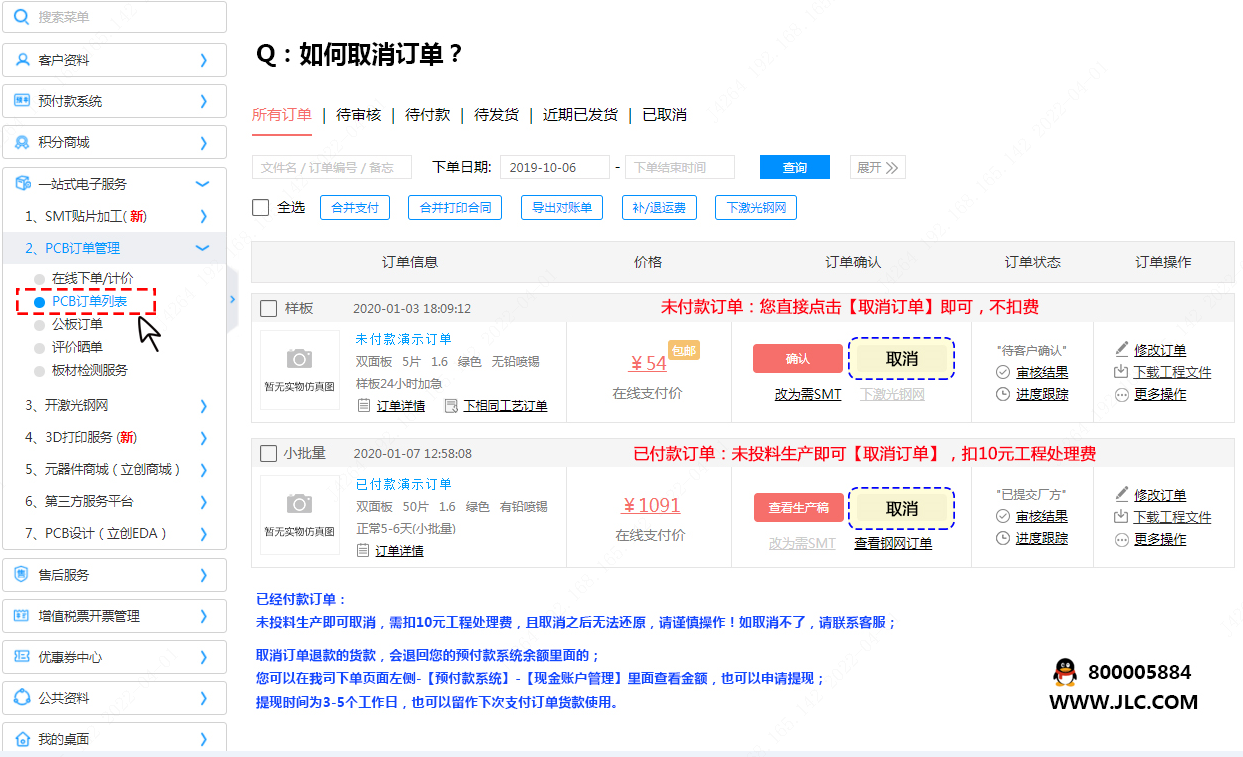Open the 已取消 orders tab
Image resolution: width=1243 pixels, height=757 pixels.
[x=664, y=115]
